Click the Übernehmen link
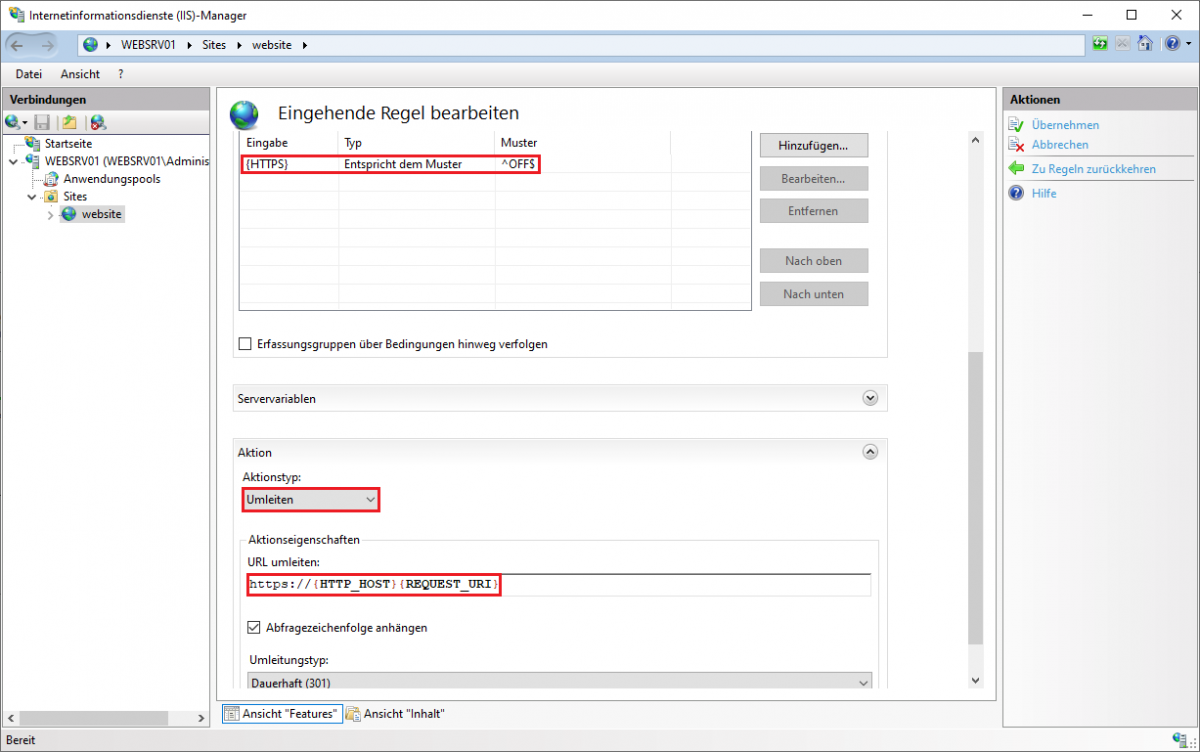 pos(1065,125)
